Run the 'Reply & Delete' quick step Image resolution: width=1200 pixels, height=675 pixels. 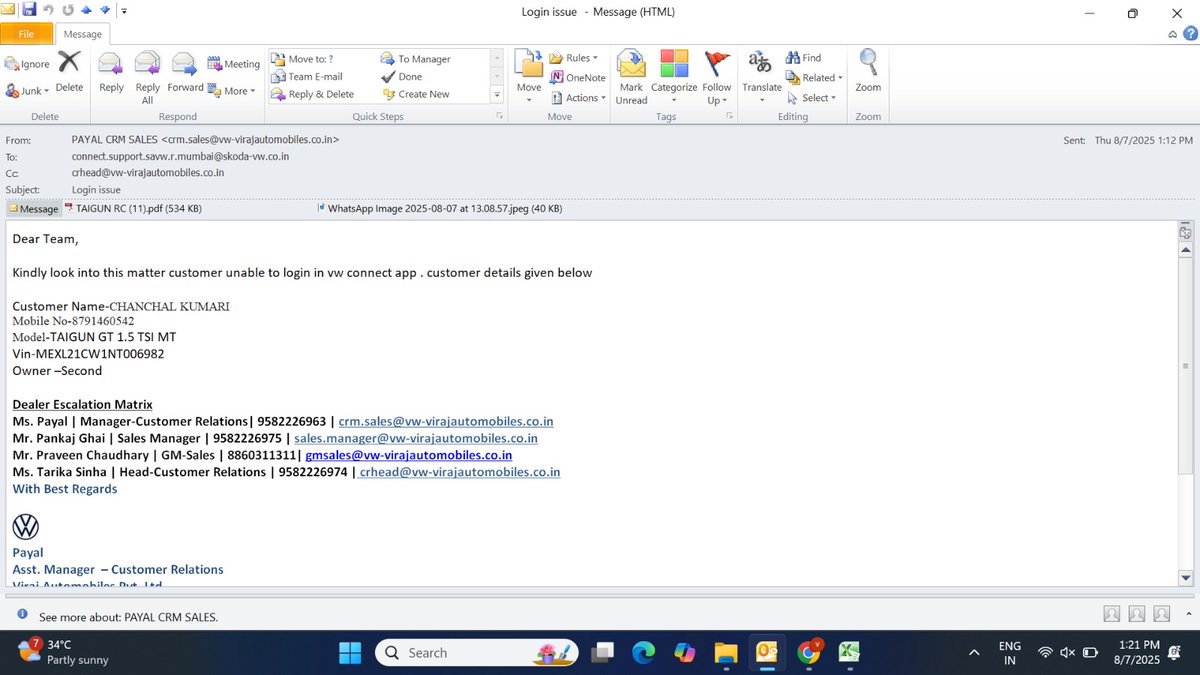coord(312,94)
